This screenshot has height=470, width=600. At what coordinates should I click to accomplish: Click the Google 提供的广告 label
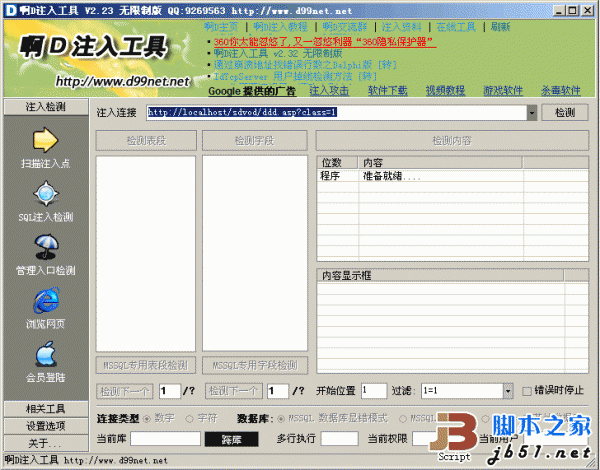pos(252,91)
